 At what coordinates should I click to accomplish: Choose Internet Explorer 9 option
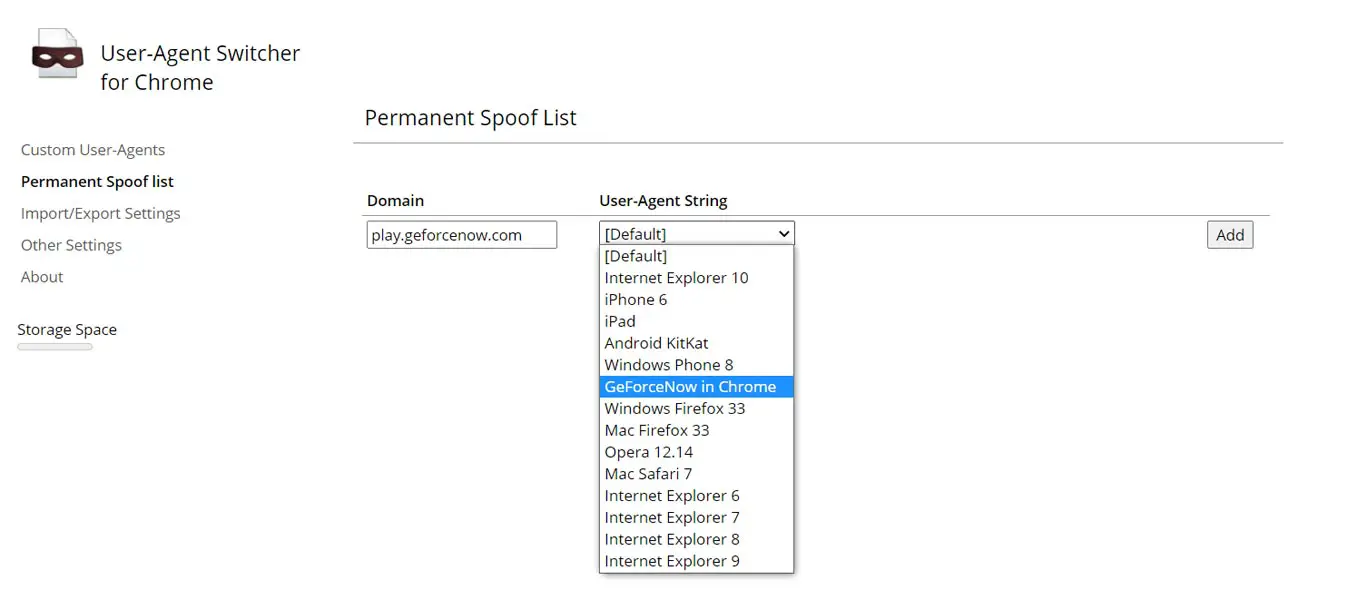697,561
